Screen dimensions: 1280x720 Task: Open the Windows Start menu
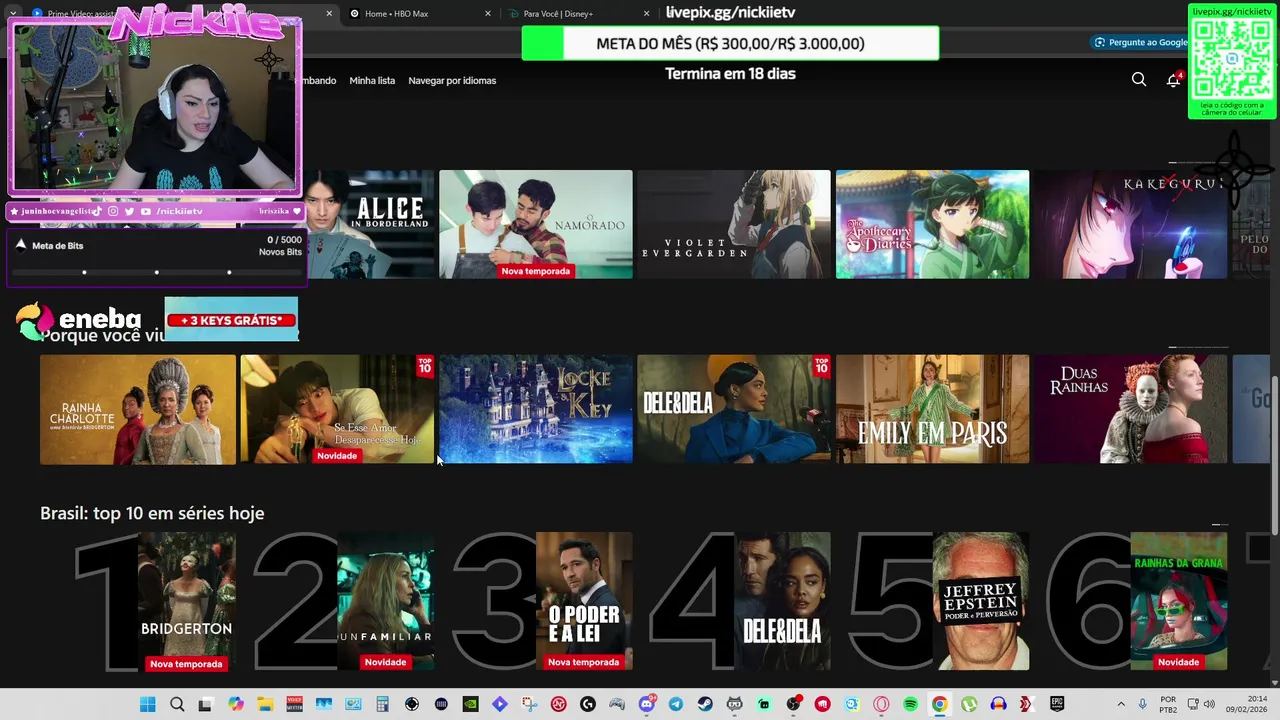[147, 704]
